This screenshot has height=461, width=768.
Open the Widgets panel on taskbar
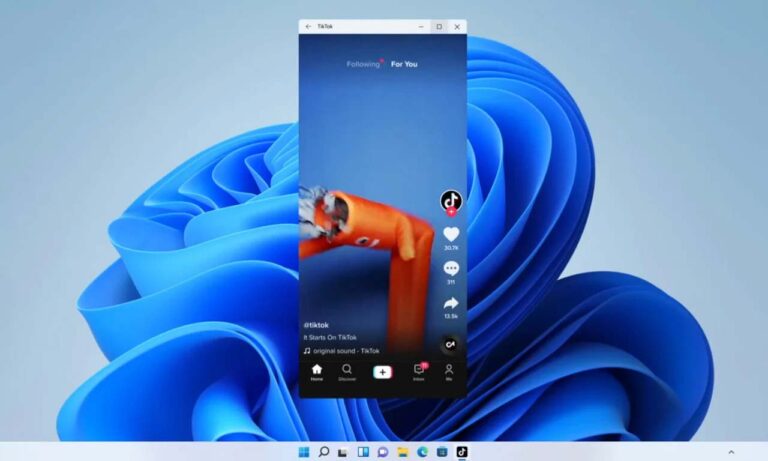pos(363,452)
